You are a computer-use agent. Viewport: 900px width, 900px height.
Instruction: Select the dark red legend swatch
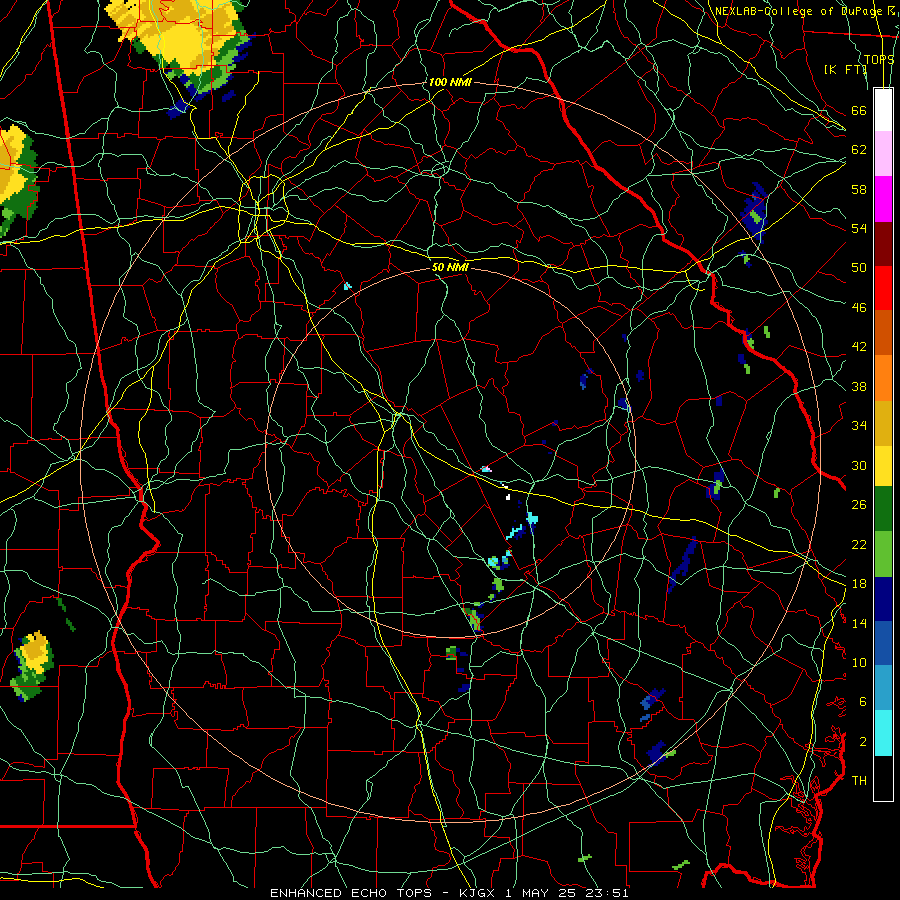tap(883, 243)
